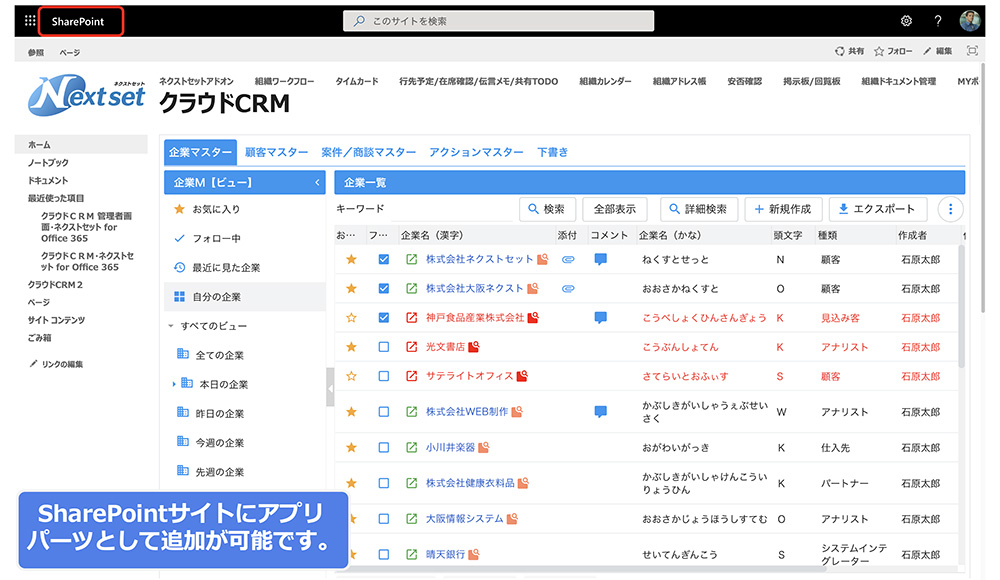Click the 新規作成 button
1000x580 pixels.
point(783,209)
